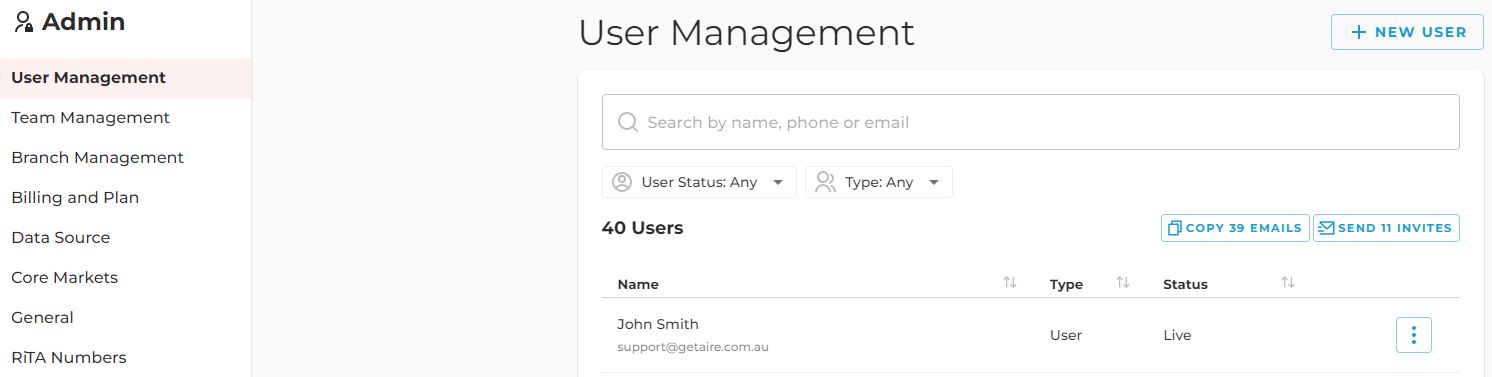Click the Name column header
The height and width of the screenshot is (377, 1492).
pos(638,284)
